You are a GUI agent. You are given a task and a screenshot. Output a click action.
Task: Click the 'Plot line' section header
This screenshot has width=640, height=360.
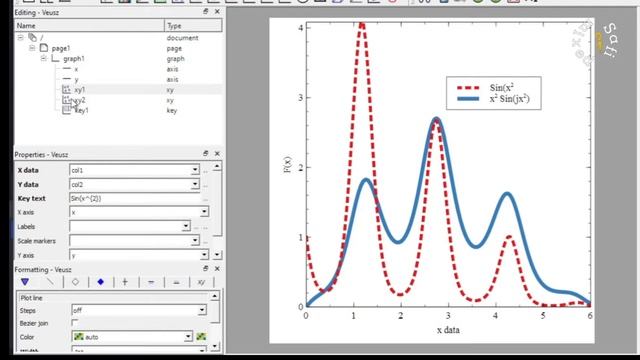tap(114, 298)
